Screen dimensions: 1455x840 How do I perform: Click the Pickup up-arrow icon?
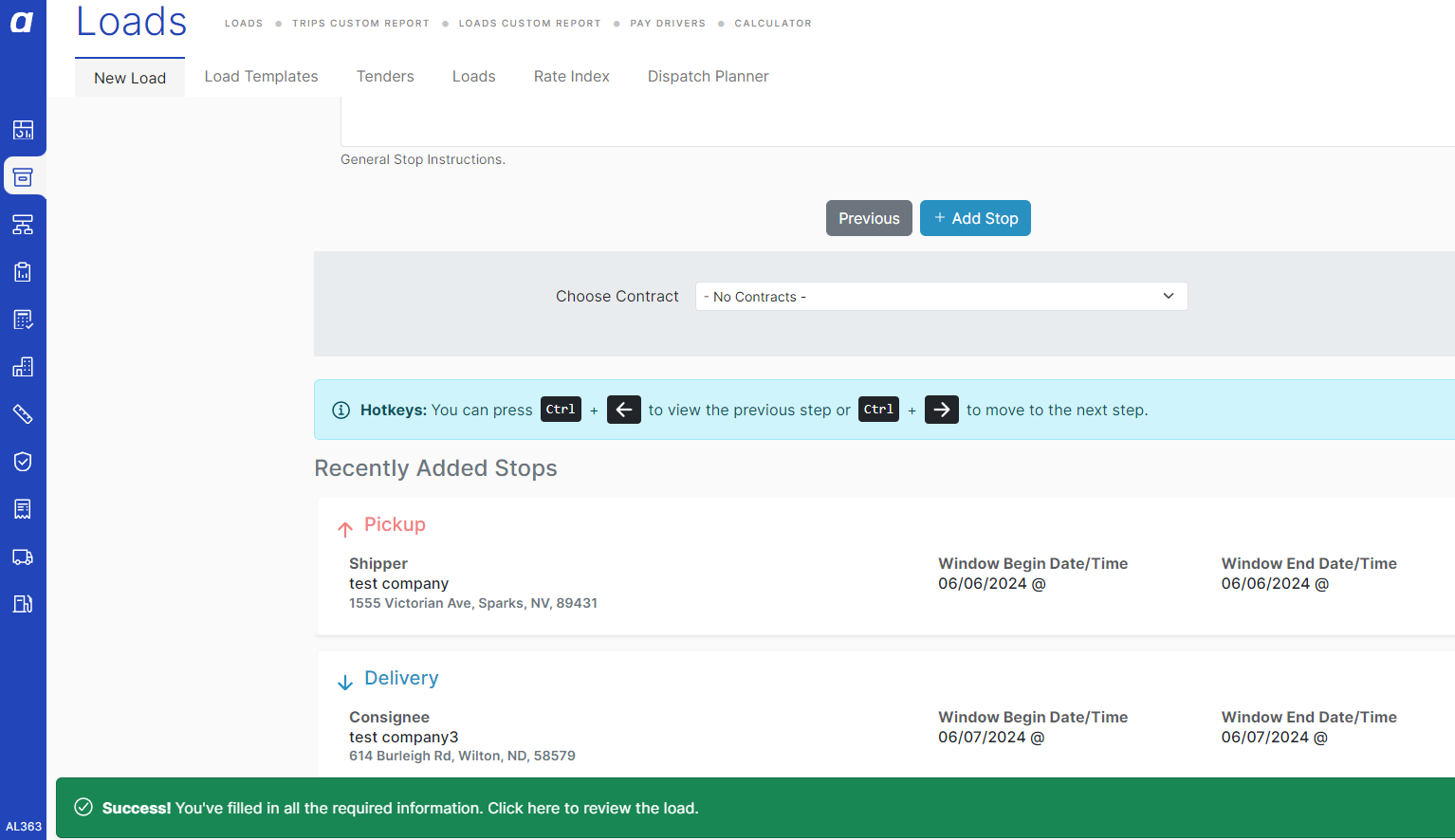point(345,528)
